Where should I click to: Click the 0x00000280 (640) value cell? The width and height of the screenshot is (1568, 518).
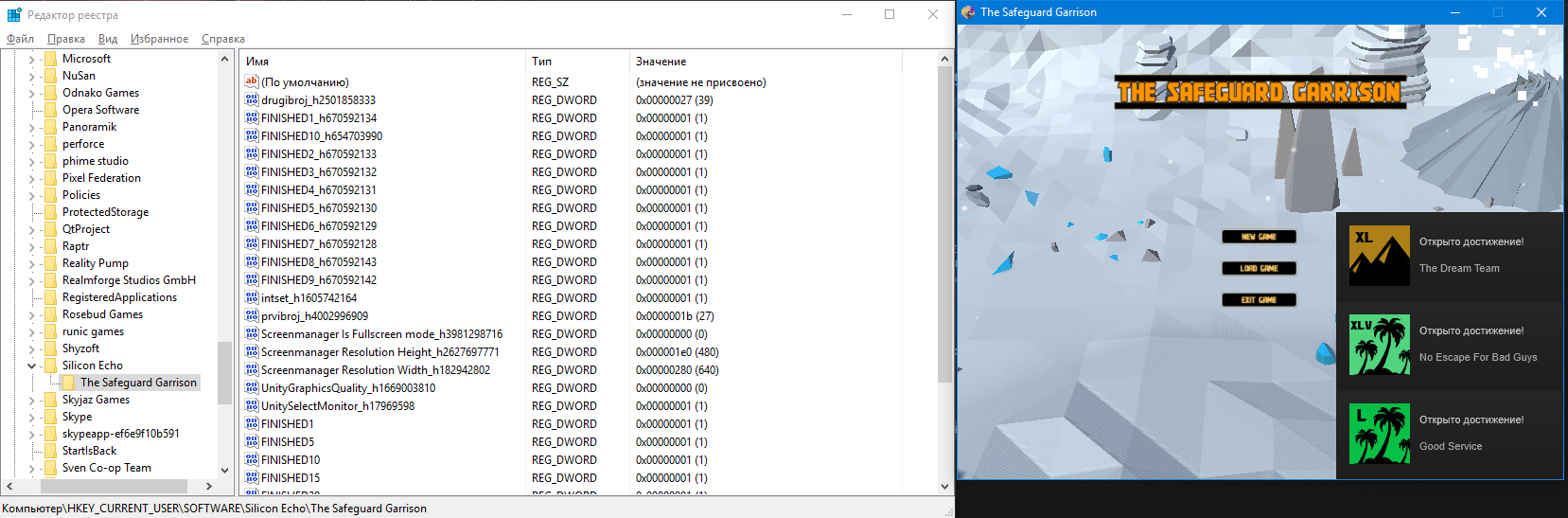678,370
